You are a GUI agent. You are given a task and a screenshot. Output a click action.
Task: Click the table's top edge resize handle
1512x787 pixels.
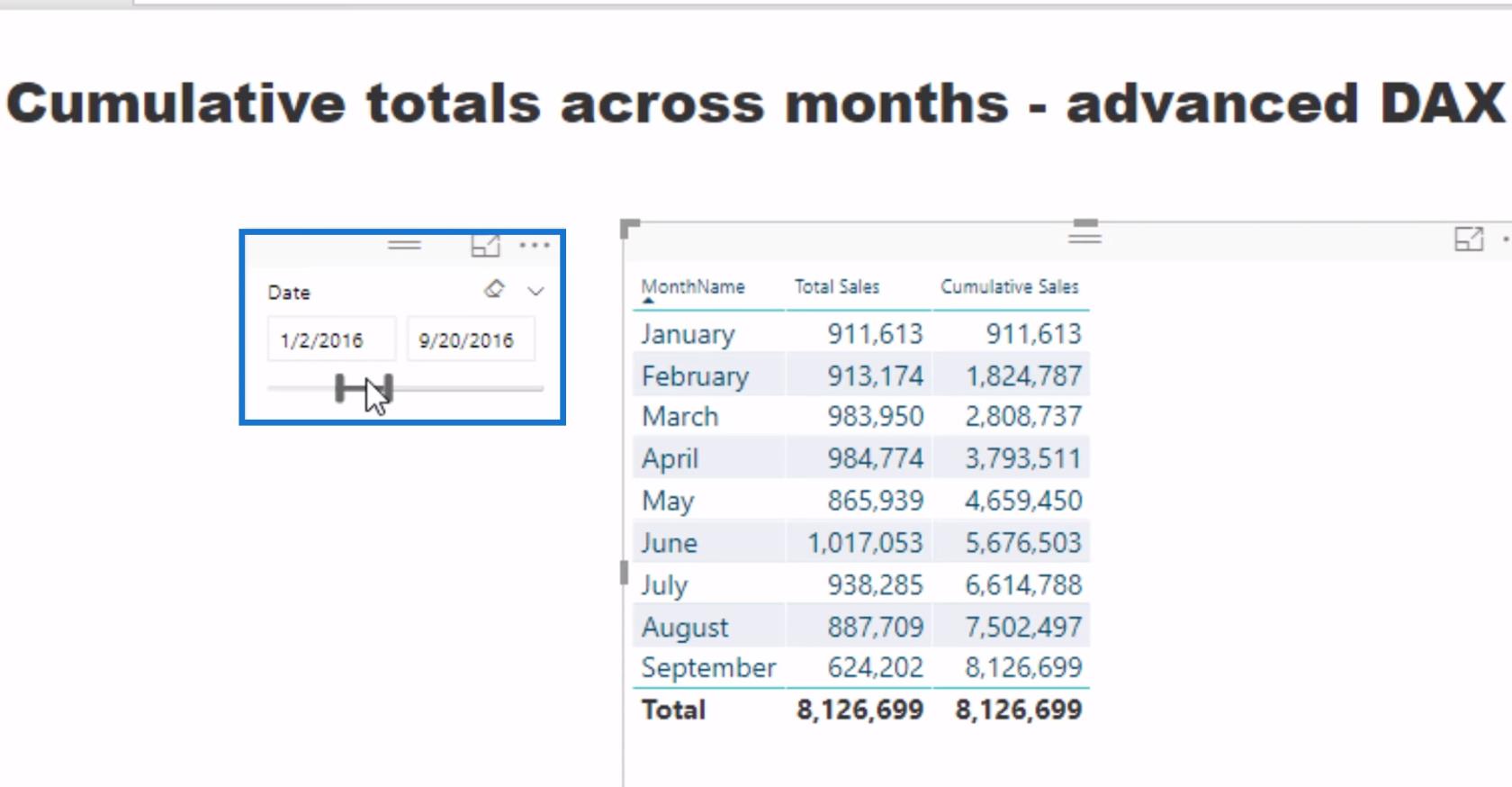pyautogui.click(x=1085, y=222)
